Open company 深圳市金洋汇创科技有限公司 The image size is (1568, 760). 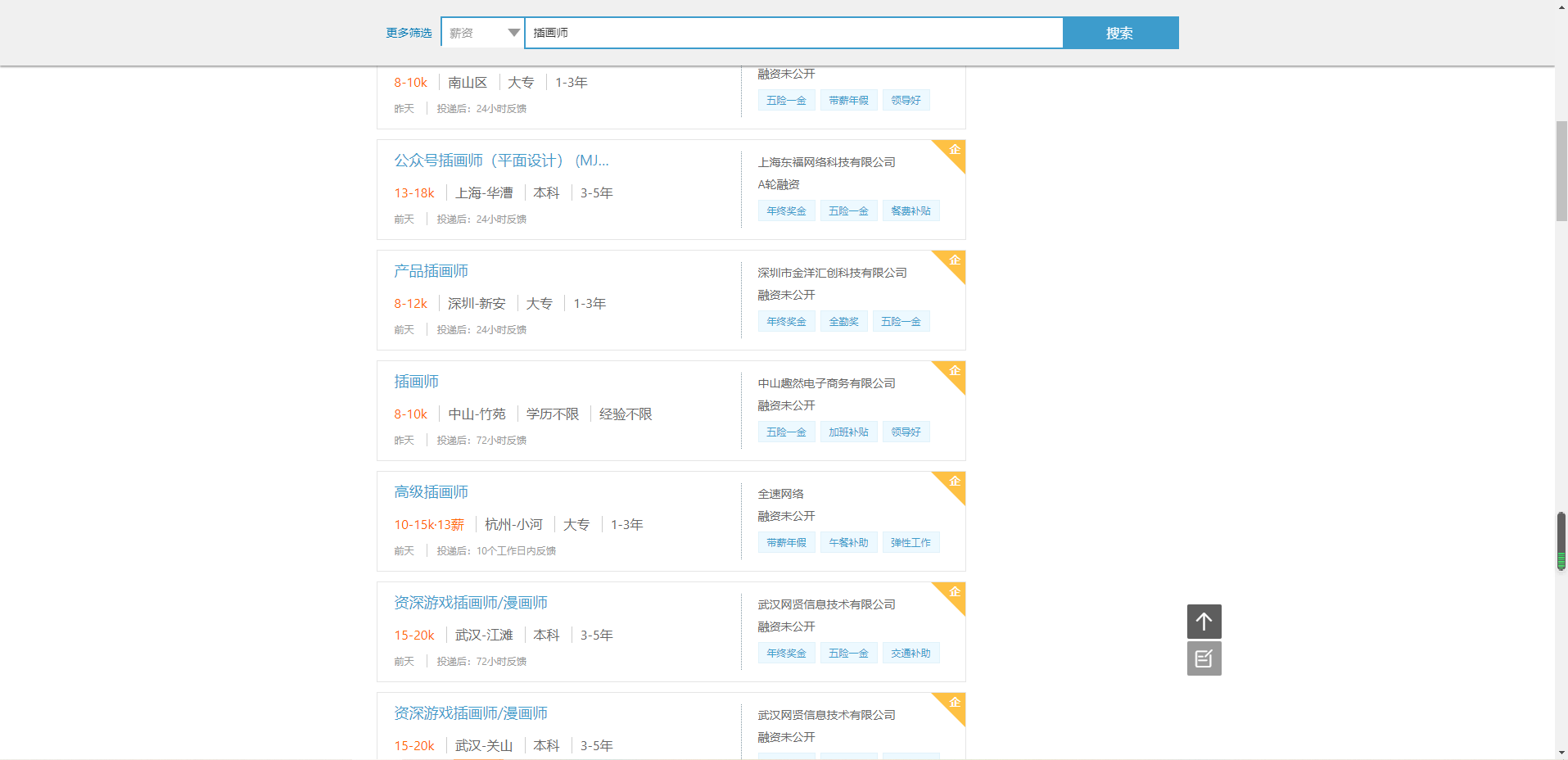coord(832,273)
